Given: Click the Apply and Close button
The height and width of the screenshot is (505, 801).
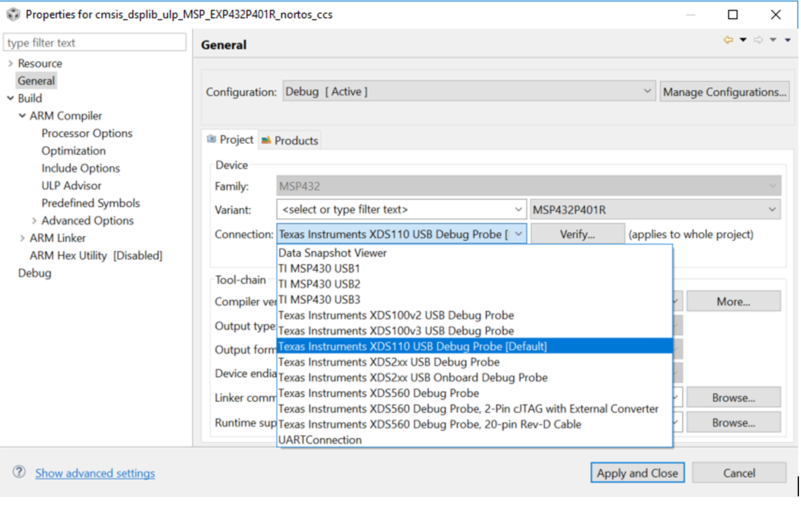Looking at the screenshot, I should coord(636,473).
